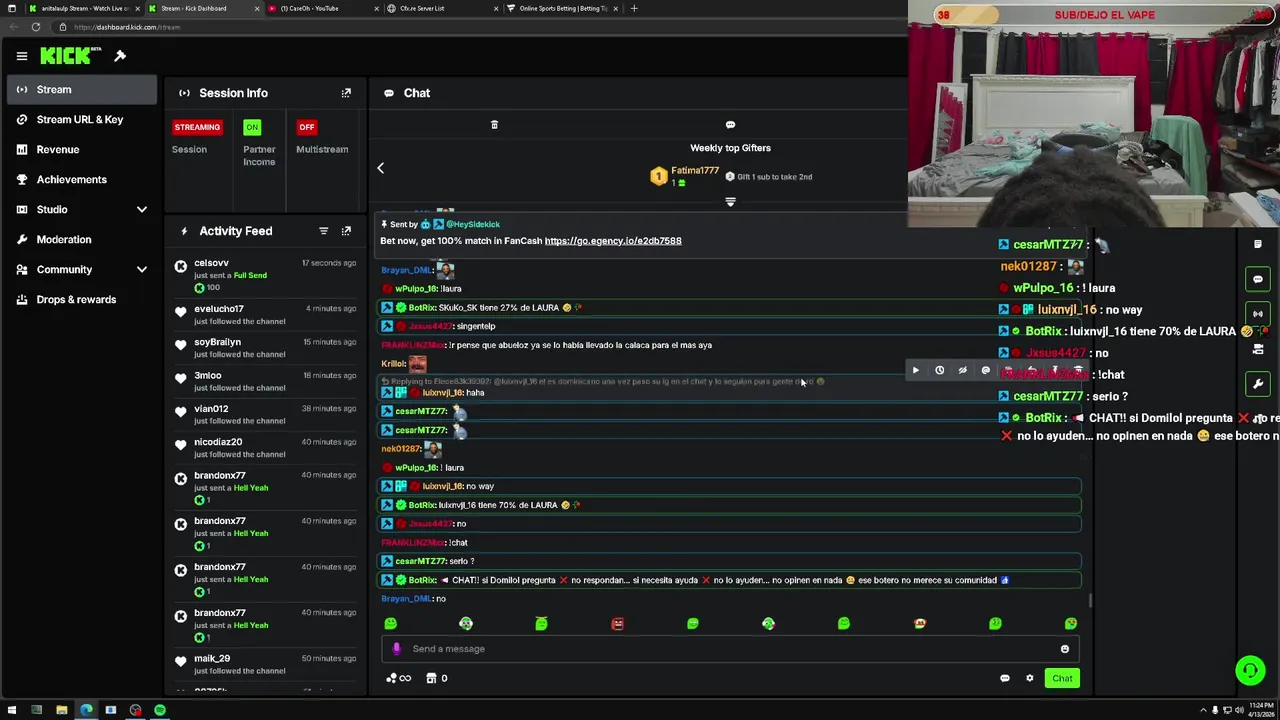Open the Spotify taskbar icon
Viewport: 1280px width, 720px height.
(x=160, y=711)
